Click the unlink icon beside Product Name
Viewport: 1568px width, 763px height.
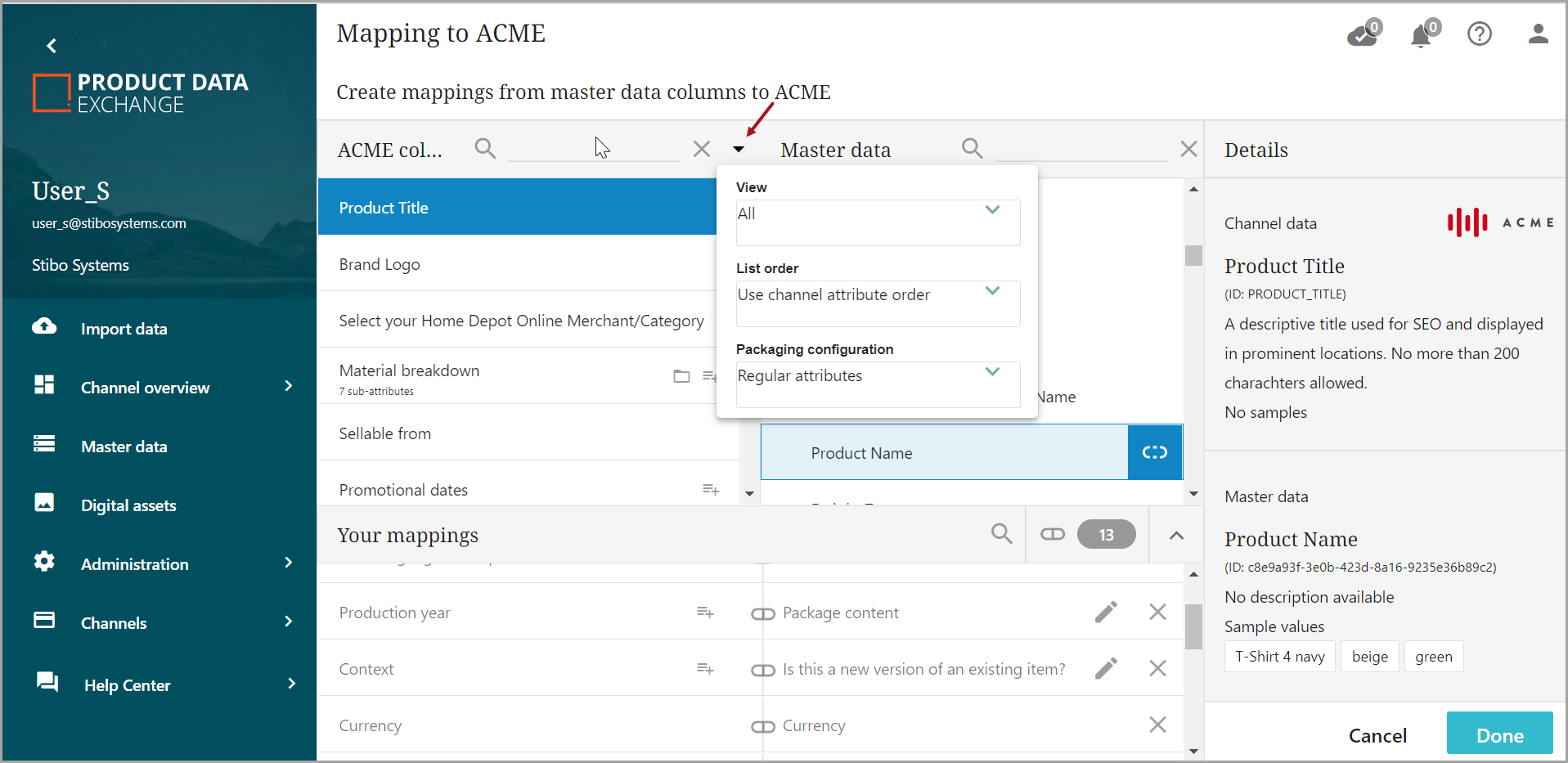coord(1154,452)
